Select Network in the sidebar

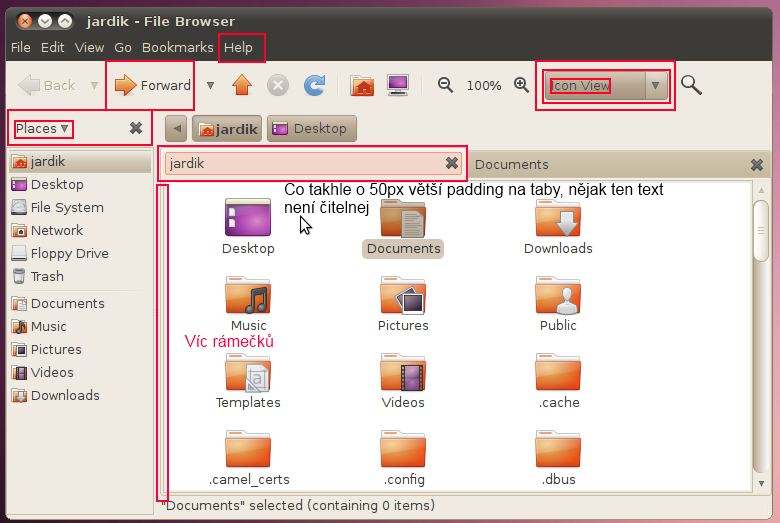[80, 230]
